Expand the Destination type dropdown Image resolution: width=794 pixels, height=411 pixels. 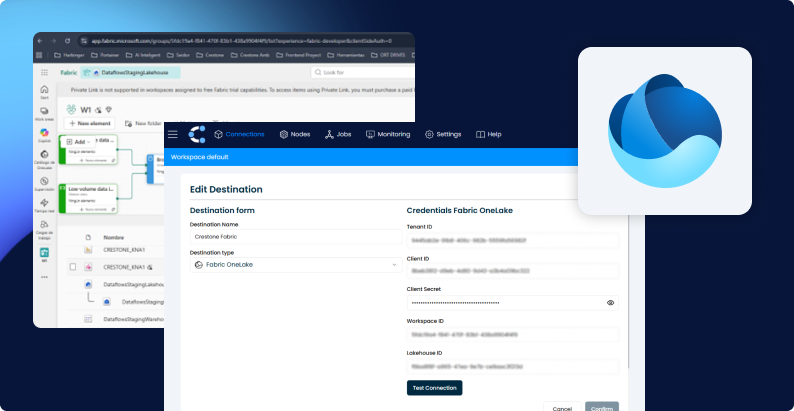coord(296,265)
